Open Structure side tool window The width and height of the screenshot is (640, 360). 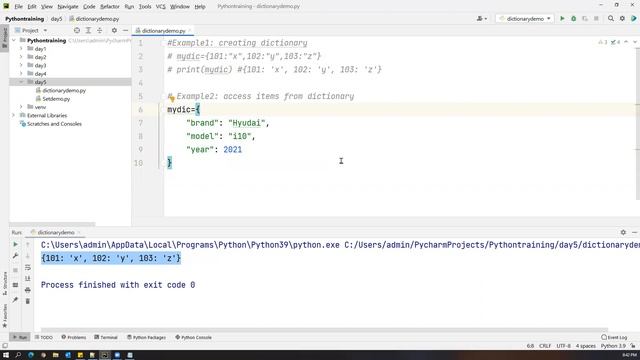[x=4, y=283]
